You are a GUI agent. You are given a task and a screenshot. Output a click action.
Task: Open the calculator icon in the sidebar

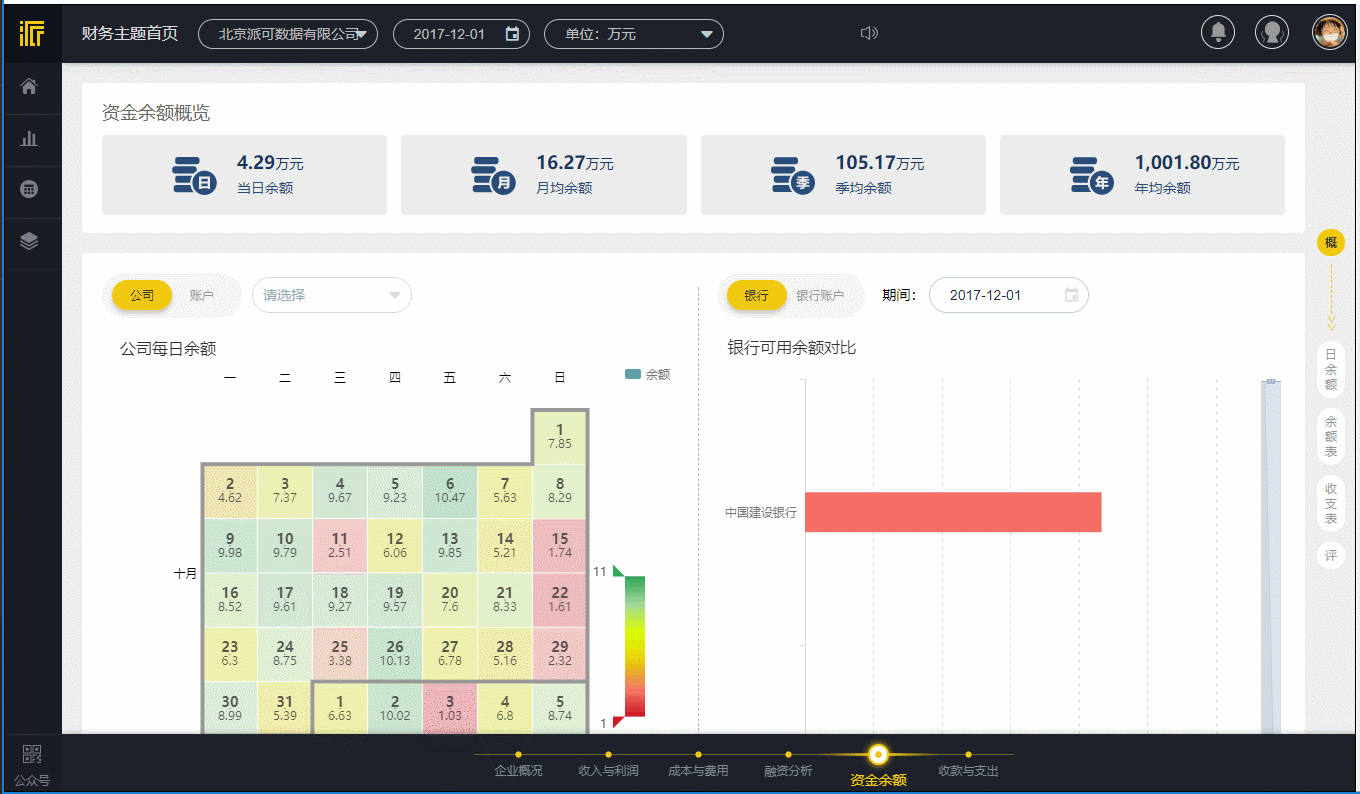click(31, 190)
